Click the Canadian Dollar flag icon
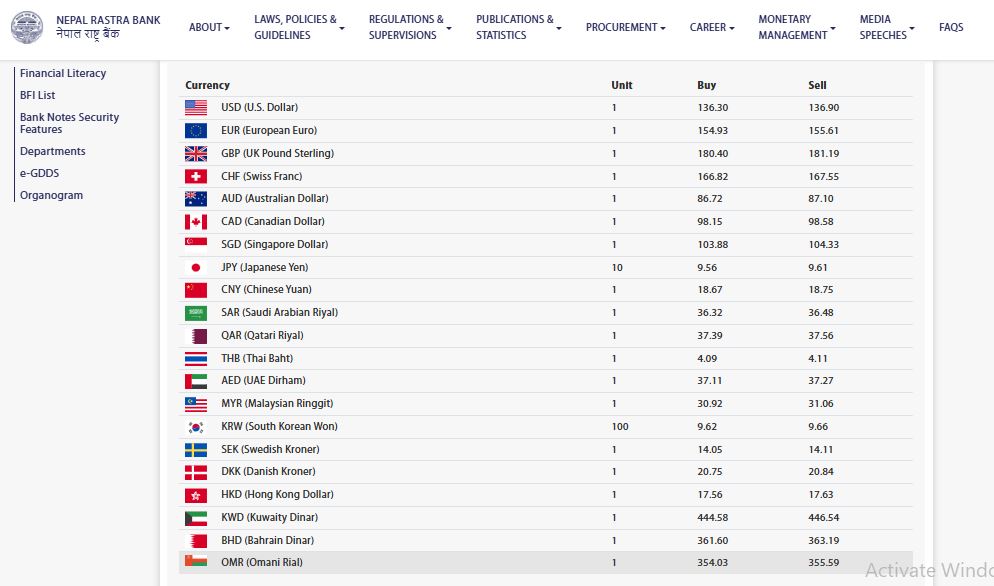This screenshot has width=994, height=586. (x=196, y=222)
